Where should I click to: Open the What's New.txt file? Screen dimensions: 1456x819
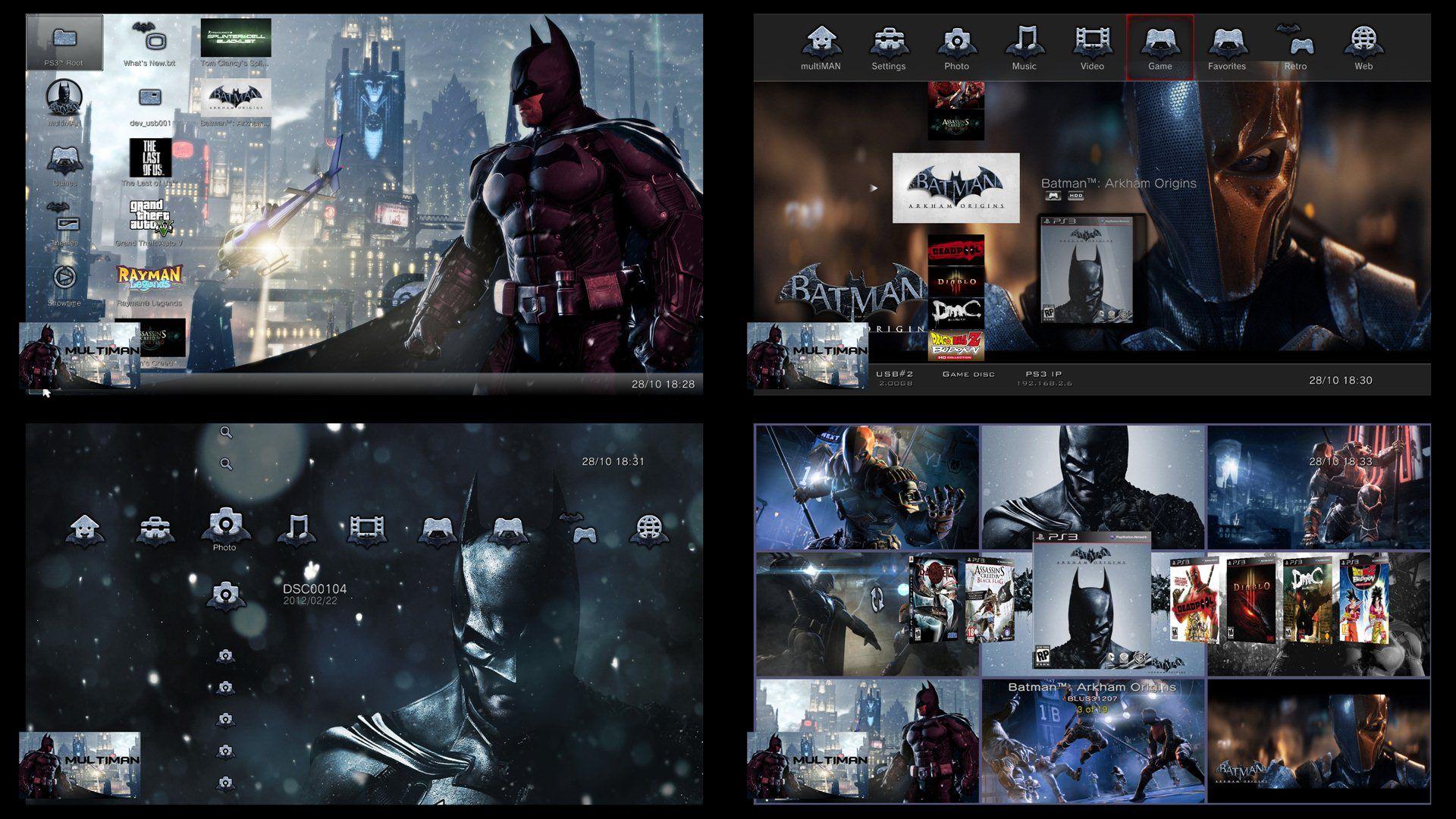tap(150, 39)
